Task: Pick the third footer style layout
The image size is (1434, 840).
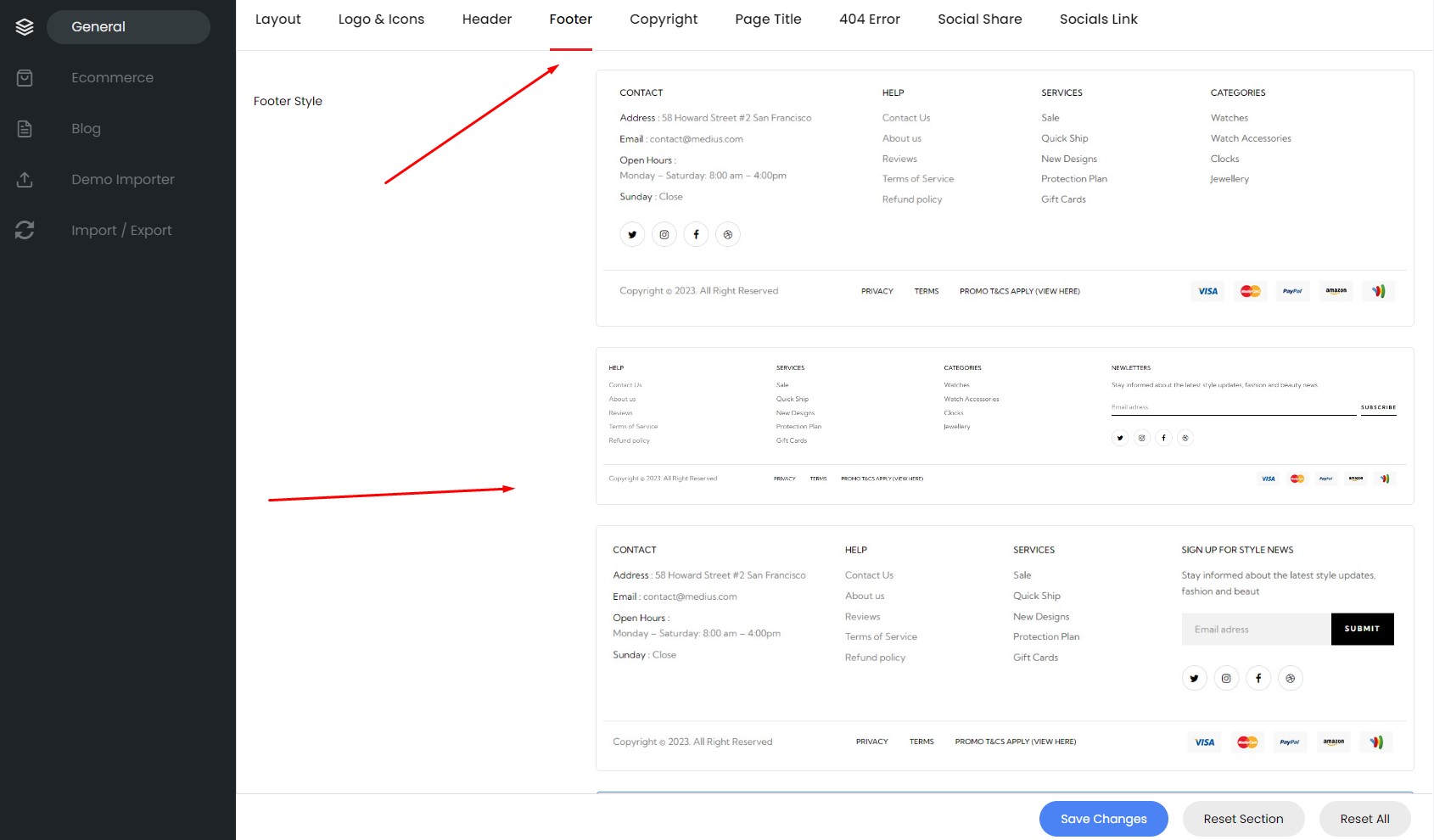Action: click(x=1004, y=648)
